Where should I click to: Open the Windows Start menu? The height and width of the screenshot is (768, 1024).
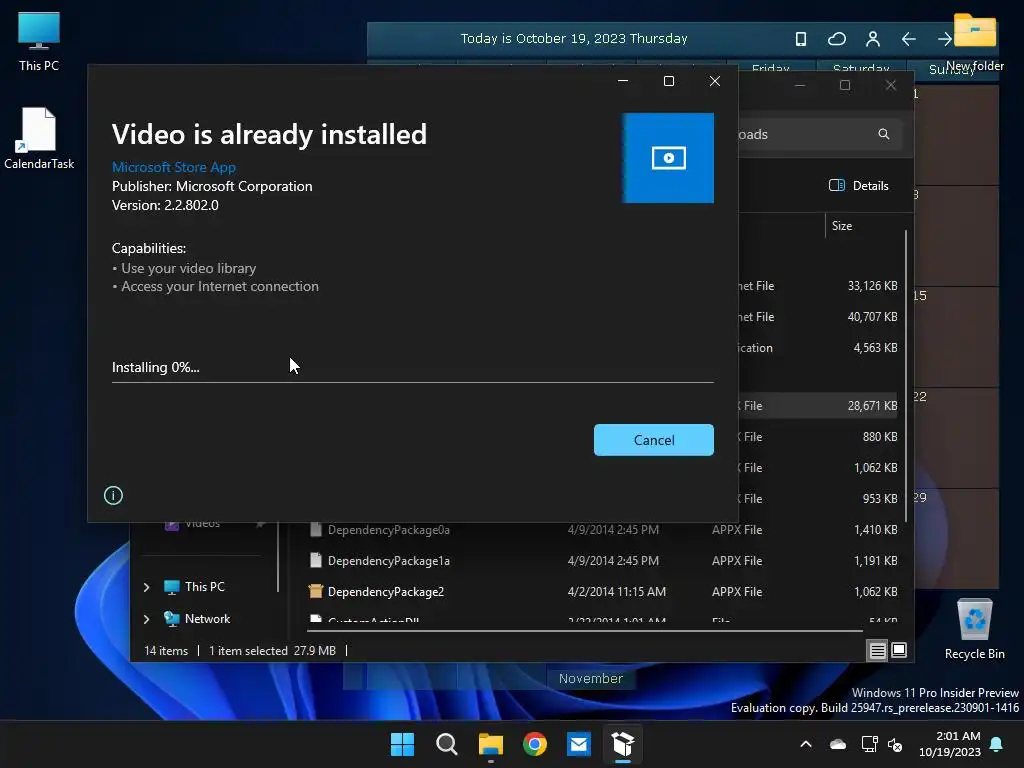coord(402,744)
